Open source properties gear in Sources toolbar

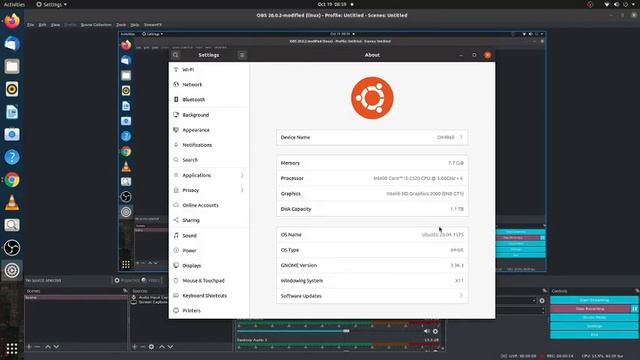pyautogui.click(x=151, y=347)
